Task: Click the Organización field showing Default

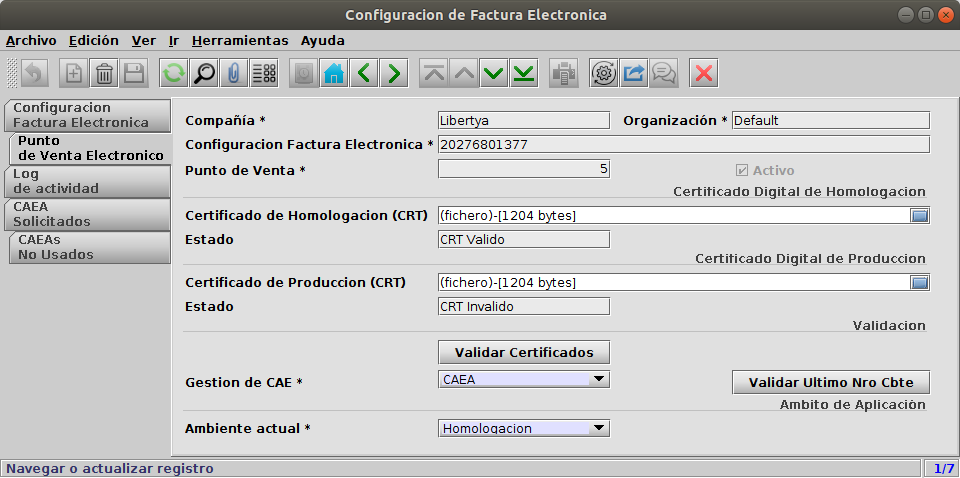Action: point(831,121)
